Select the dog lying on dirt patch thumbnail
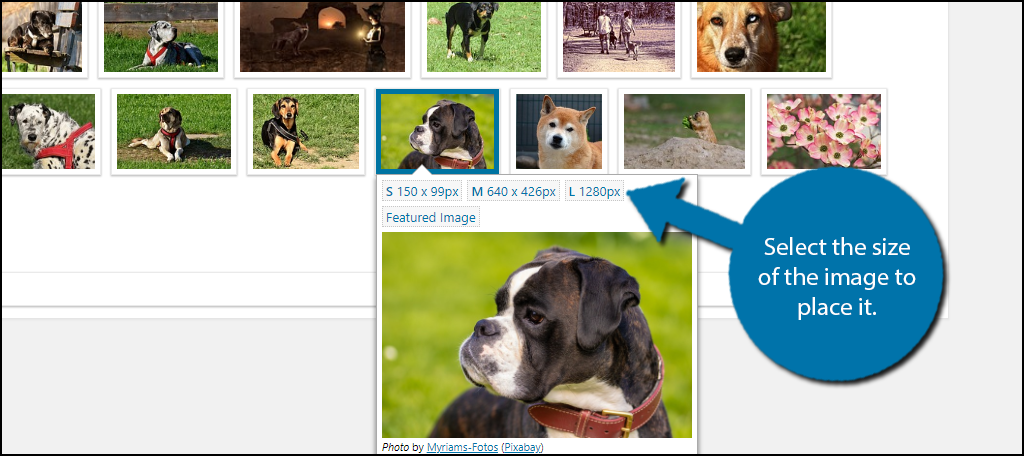Image resolution: width=1024 pixels, height=456 pixels. coord(173,131)
